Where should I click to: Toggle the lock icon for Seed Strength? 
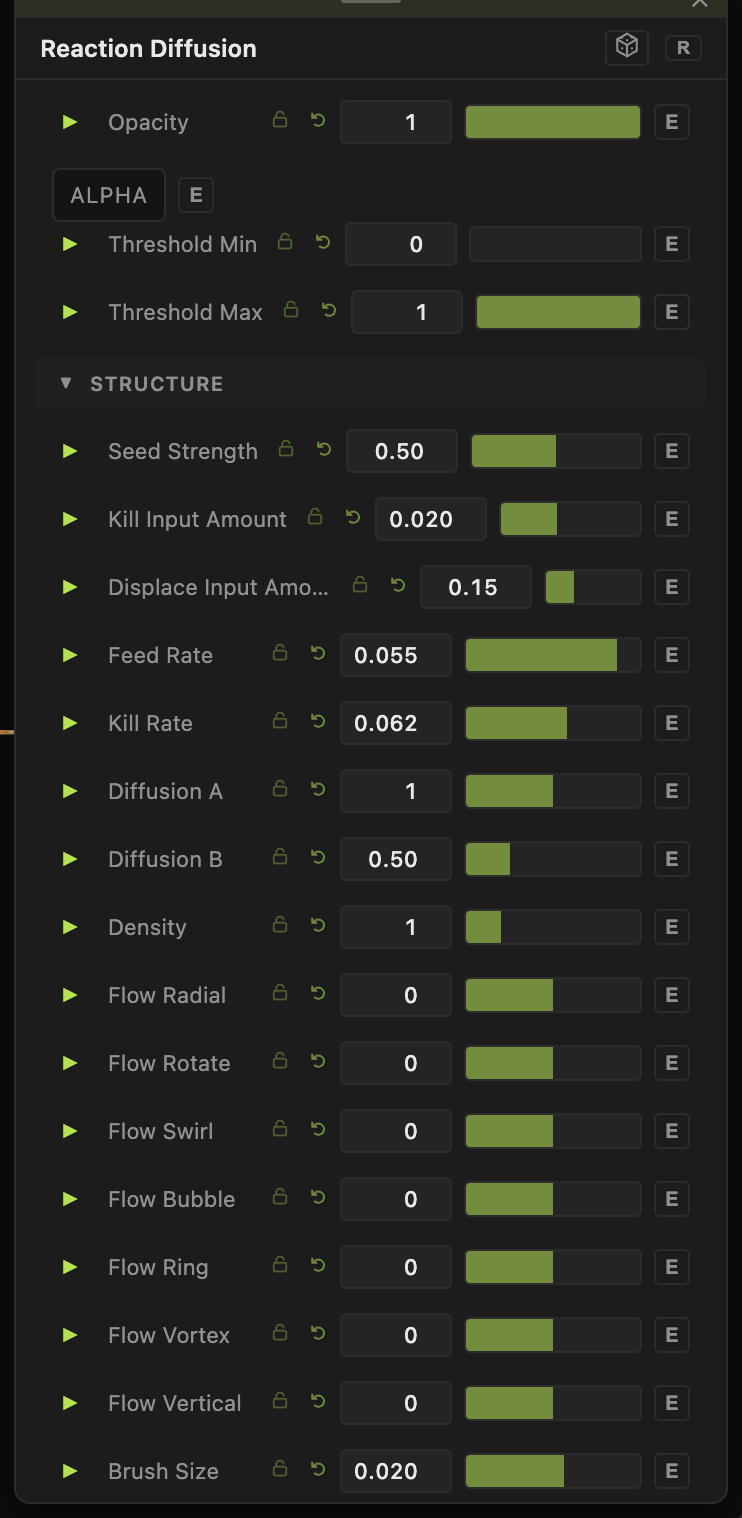coord(286,450)
